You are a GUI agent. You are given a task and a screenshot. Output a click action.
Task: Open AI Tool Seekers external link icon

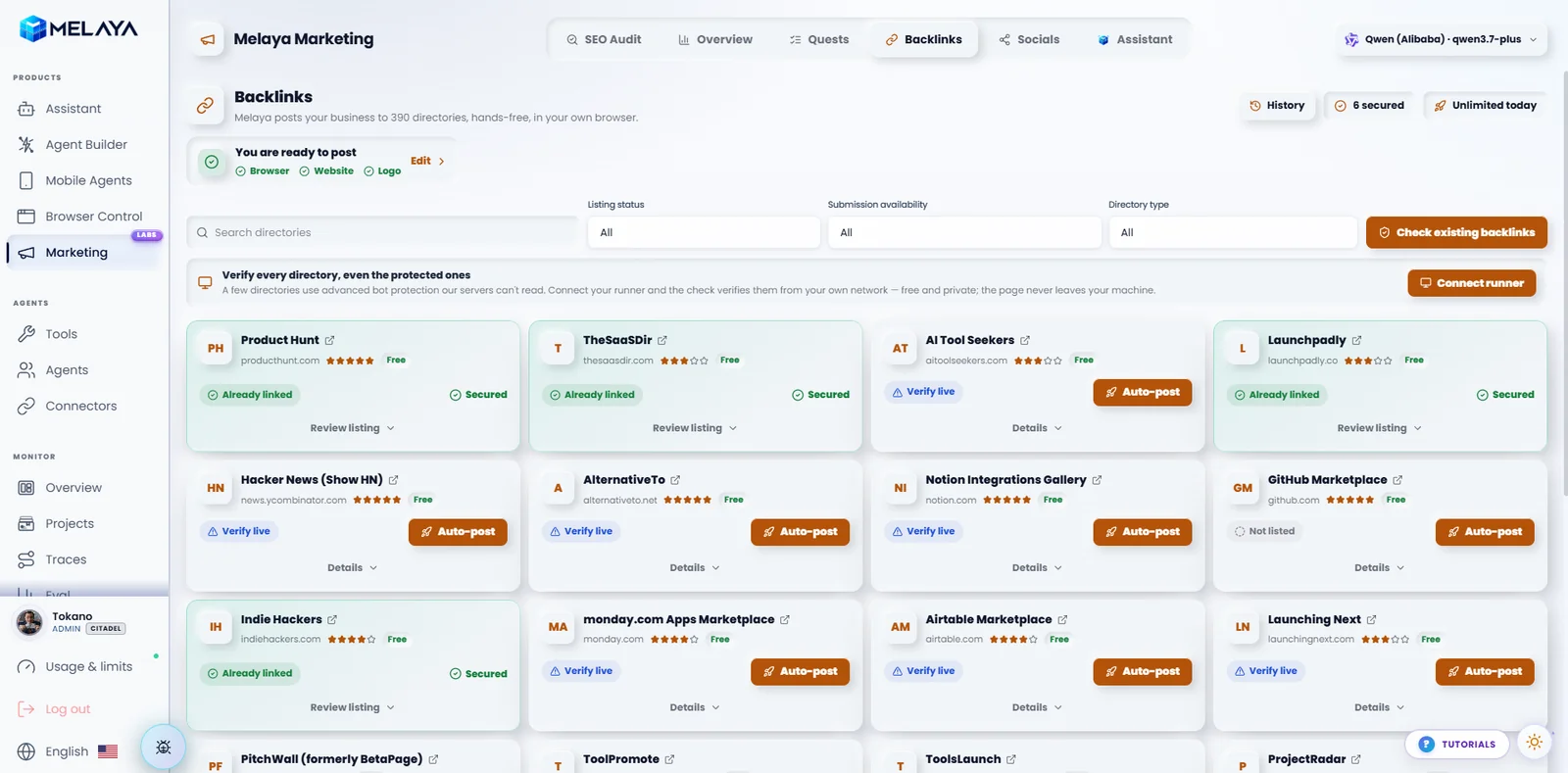pyautogui.click(x=1025, y=341)
